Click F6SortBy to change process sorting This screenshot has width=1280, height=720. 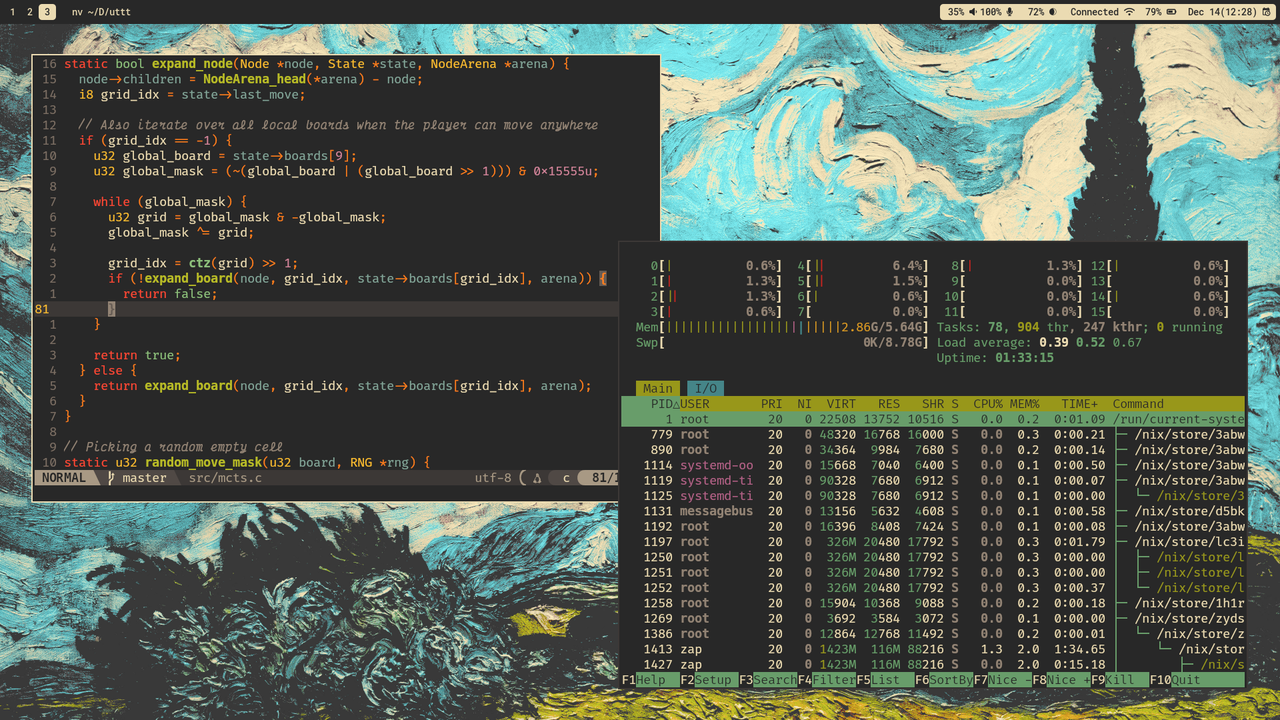(x=944, y=679)
